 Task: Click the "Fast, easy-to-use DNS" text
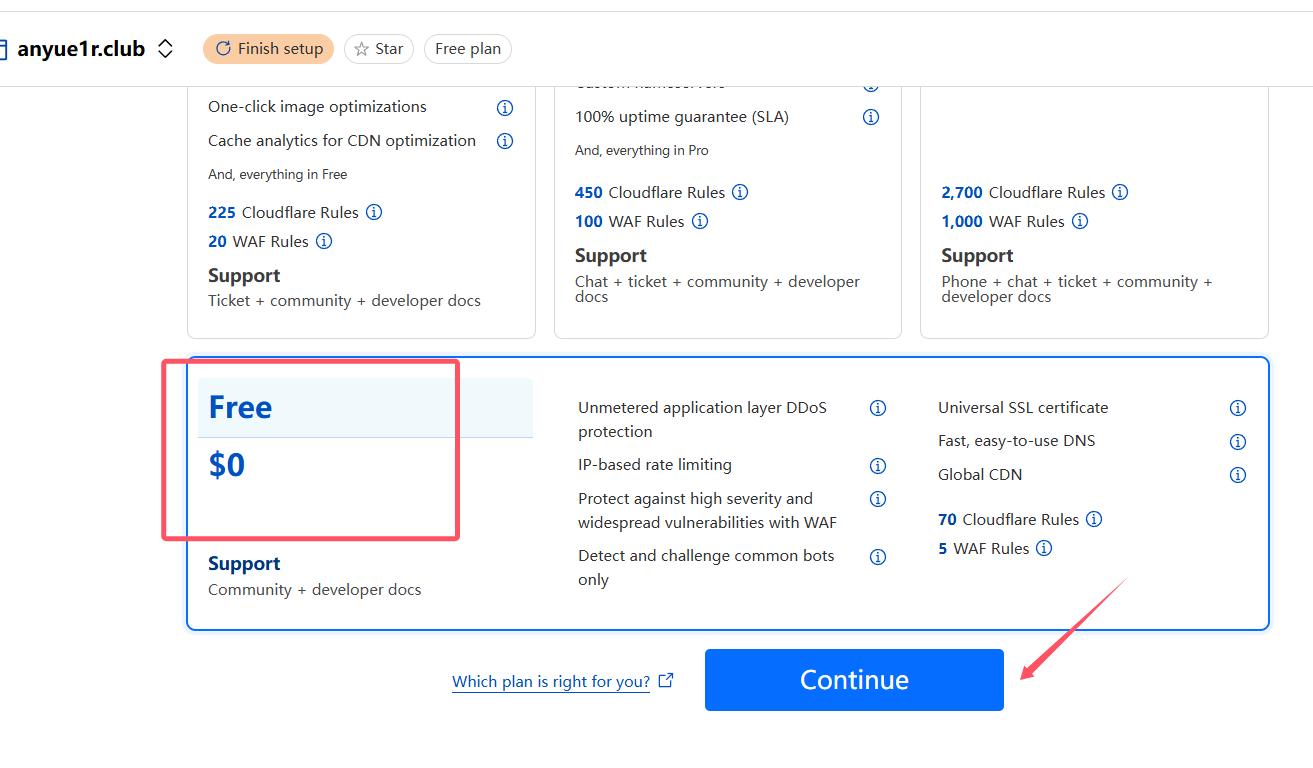click(x=1017, y=441)
